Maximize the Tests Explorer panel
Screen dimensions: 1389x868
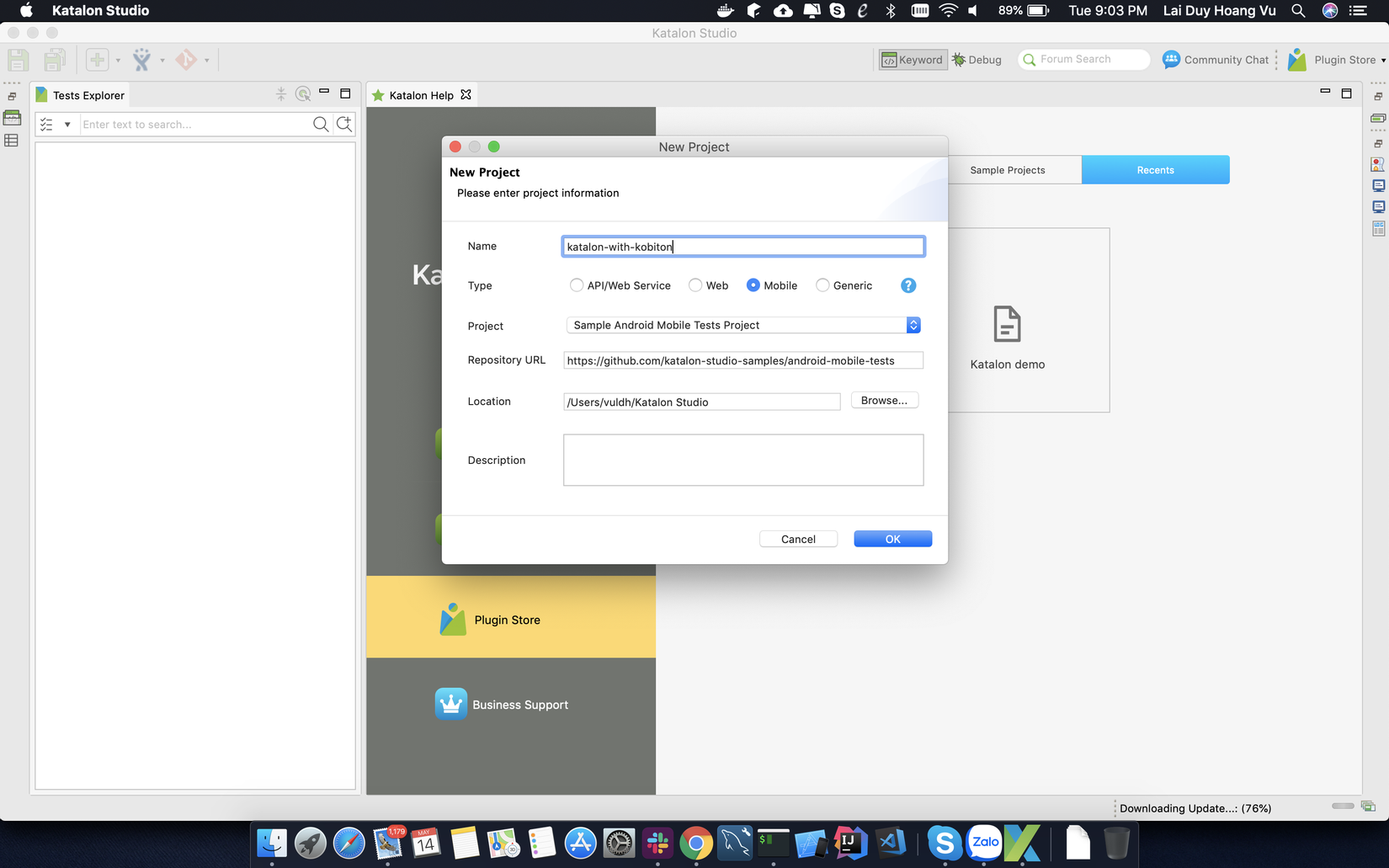click(345, 93)
